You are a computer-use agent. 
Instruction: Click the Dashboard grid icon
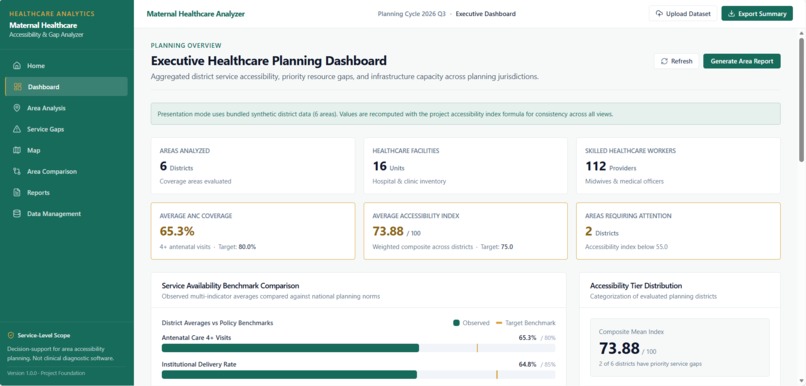pos(18,87)
